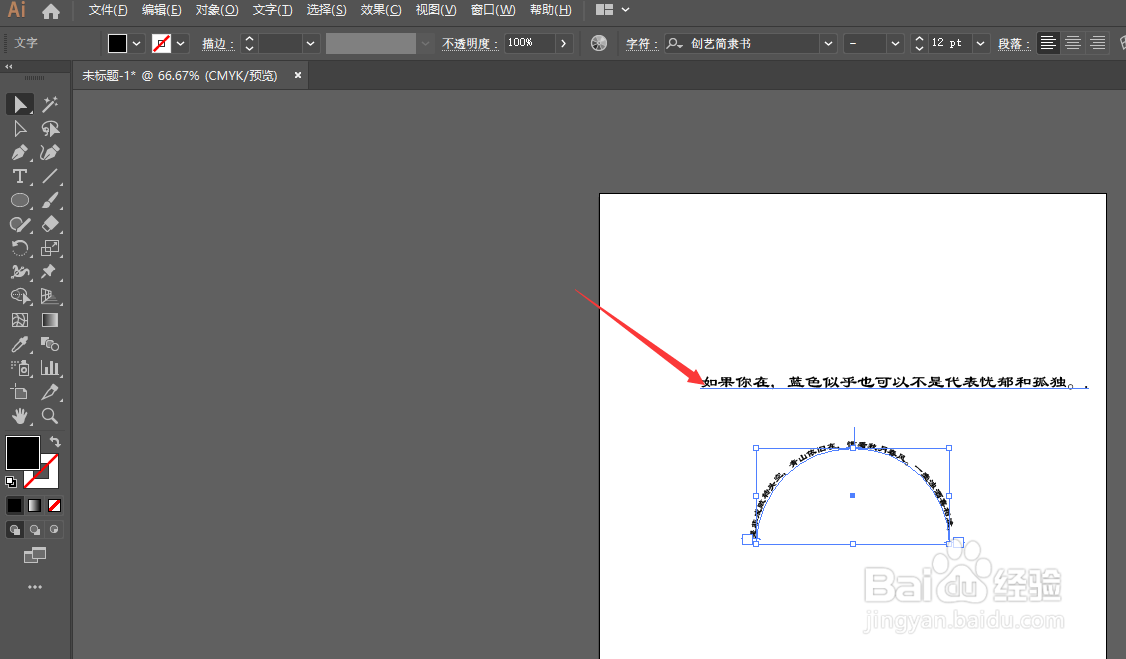Viewport: 1126px width, 659px height.
Task: Choose the Rotate tool
Action: click(x=19, y=248)
